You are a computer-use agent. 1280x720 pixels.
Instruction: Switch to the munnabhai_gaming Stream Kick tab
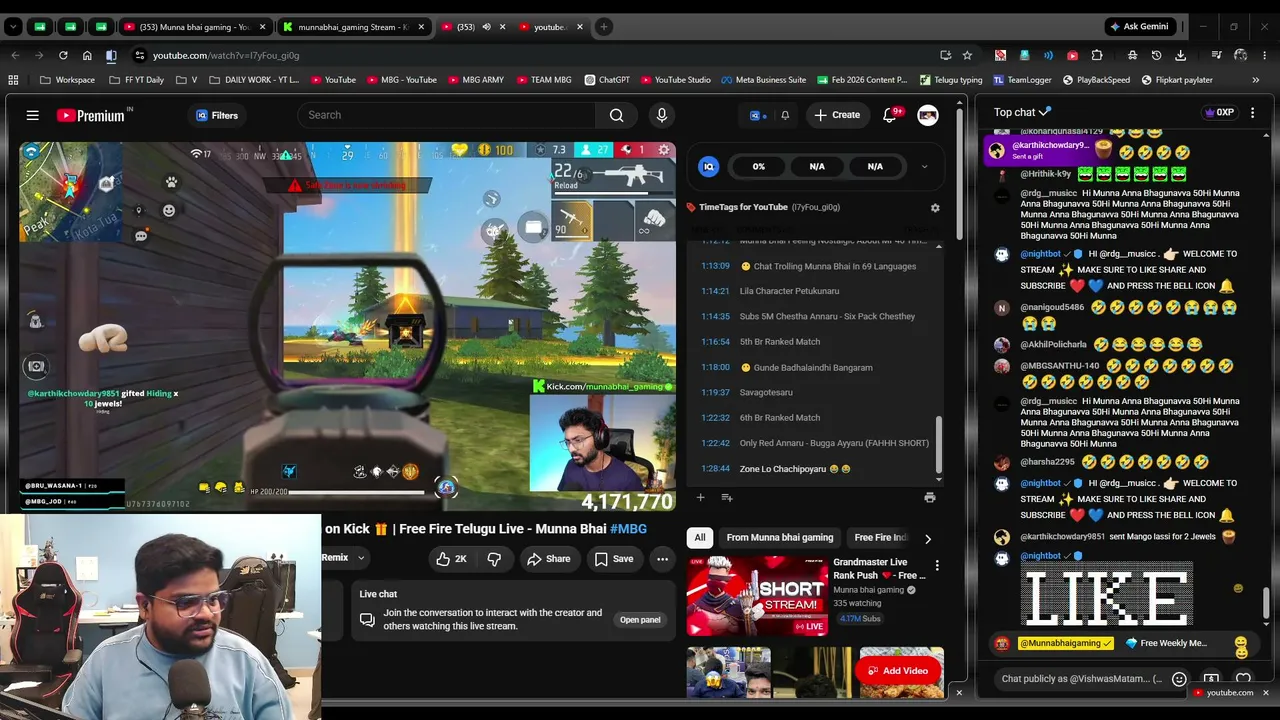coord(352,27)
